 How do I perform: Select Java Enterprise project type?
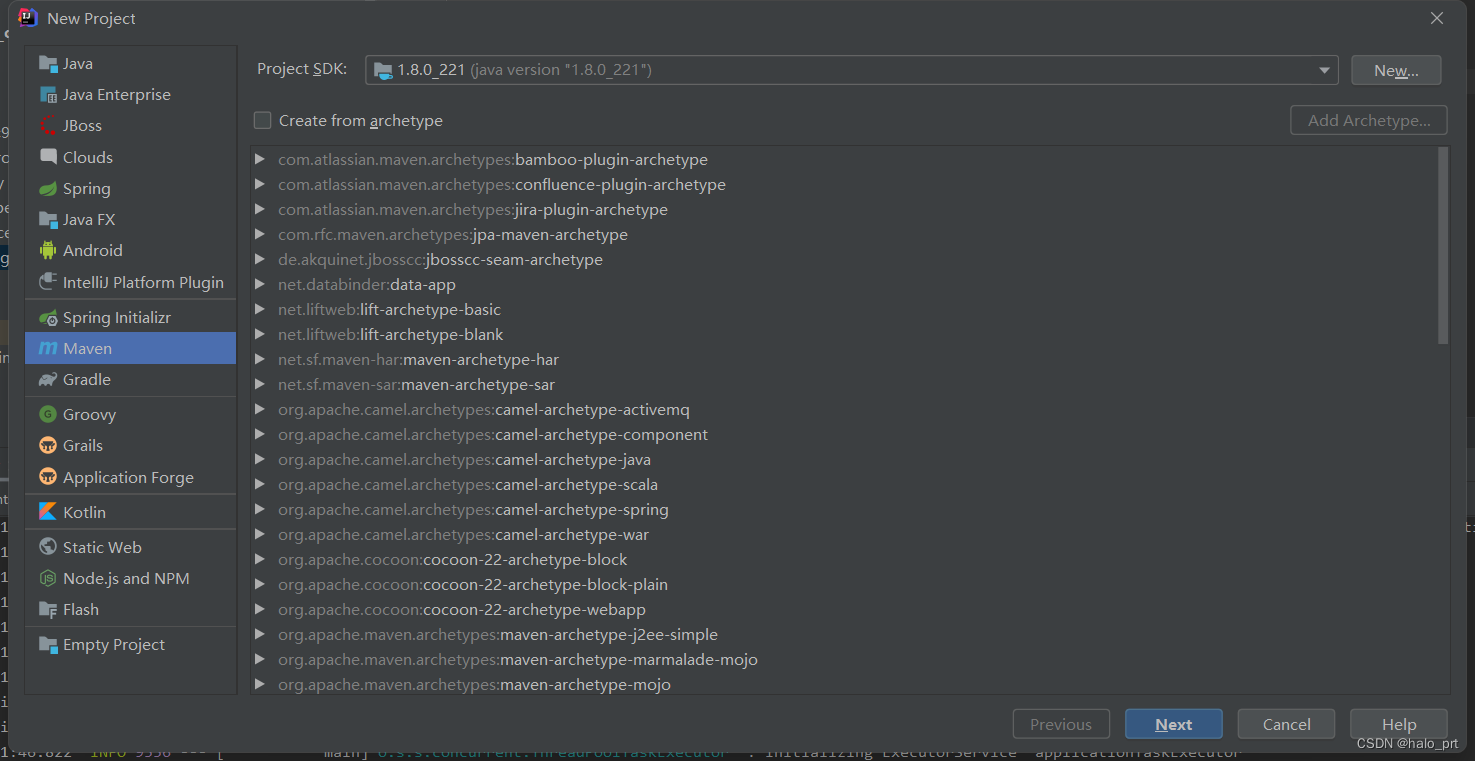(x=130, y=95)
